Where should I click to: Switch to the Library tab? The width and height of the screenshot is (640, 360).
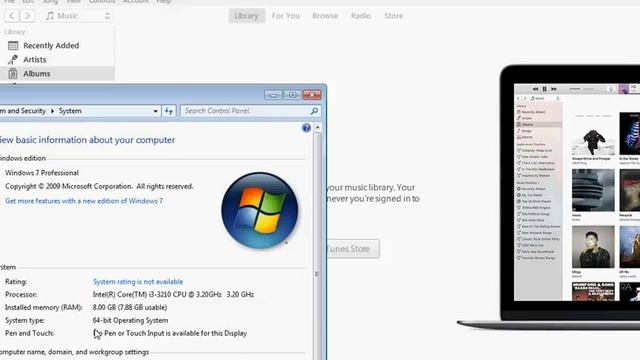click(246, 16)
